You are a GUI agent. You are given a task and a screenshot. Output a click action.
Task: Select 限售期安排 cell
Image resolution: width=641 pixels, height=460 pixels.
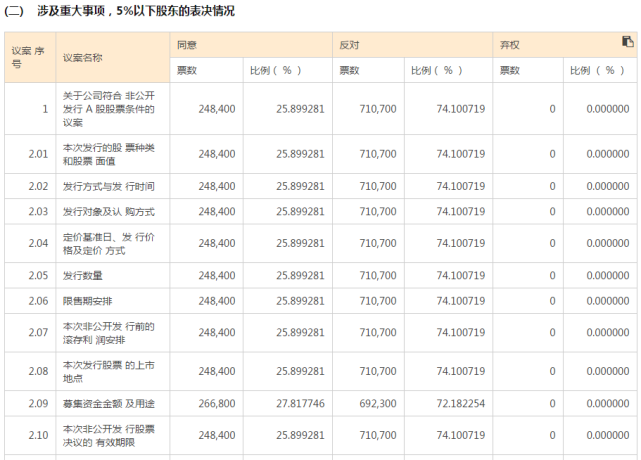click(x=113, y=301)
